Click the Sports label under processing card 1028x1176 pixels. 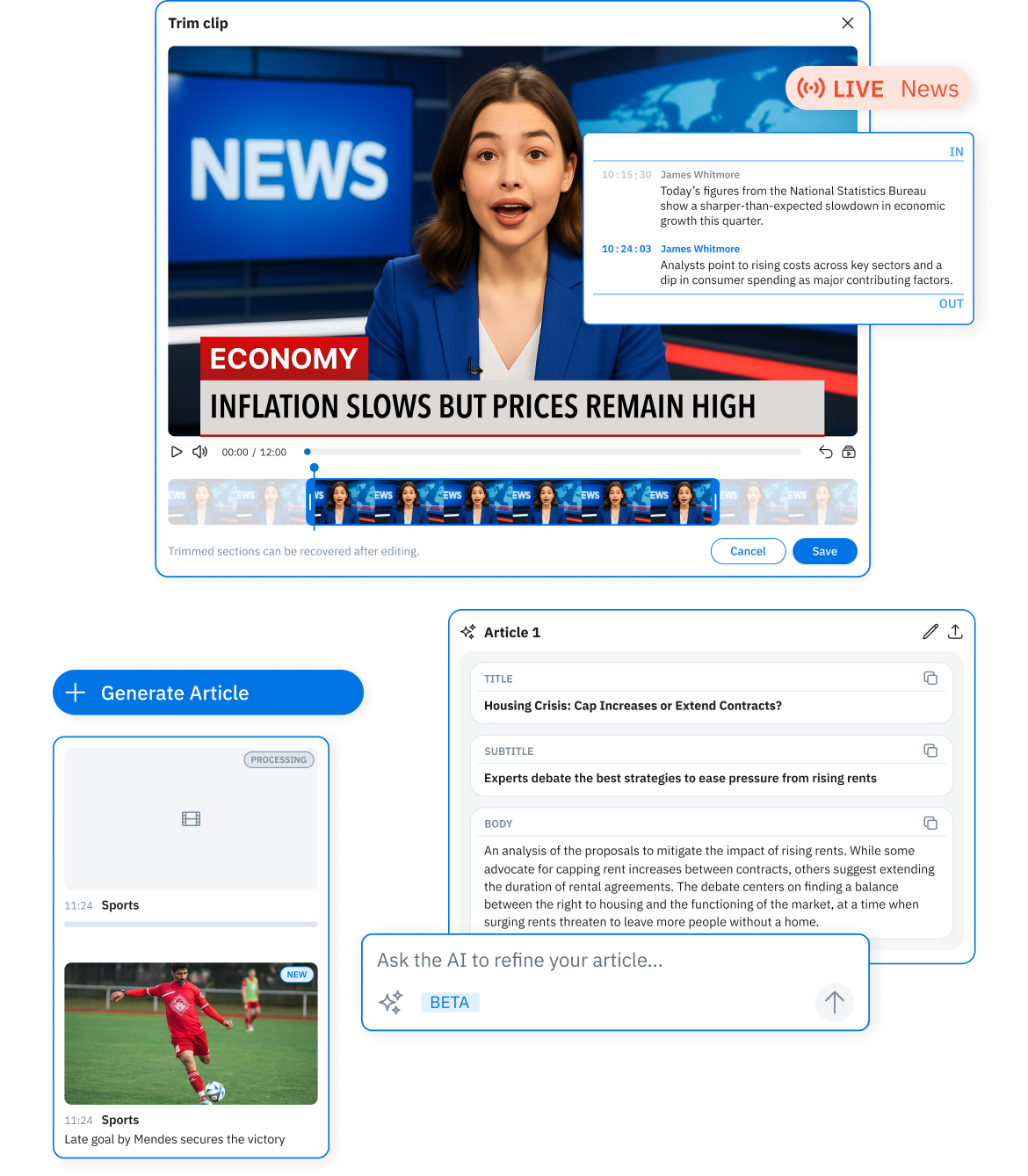coord(120,905)
